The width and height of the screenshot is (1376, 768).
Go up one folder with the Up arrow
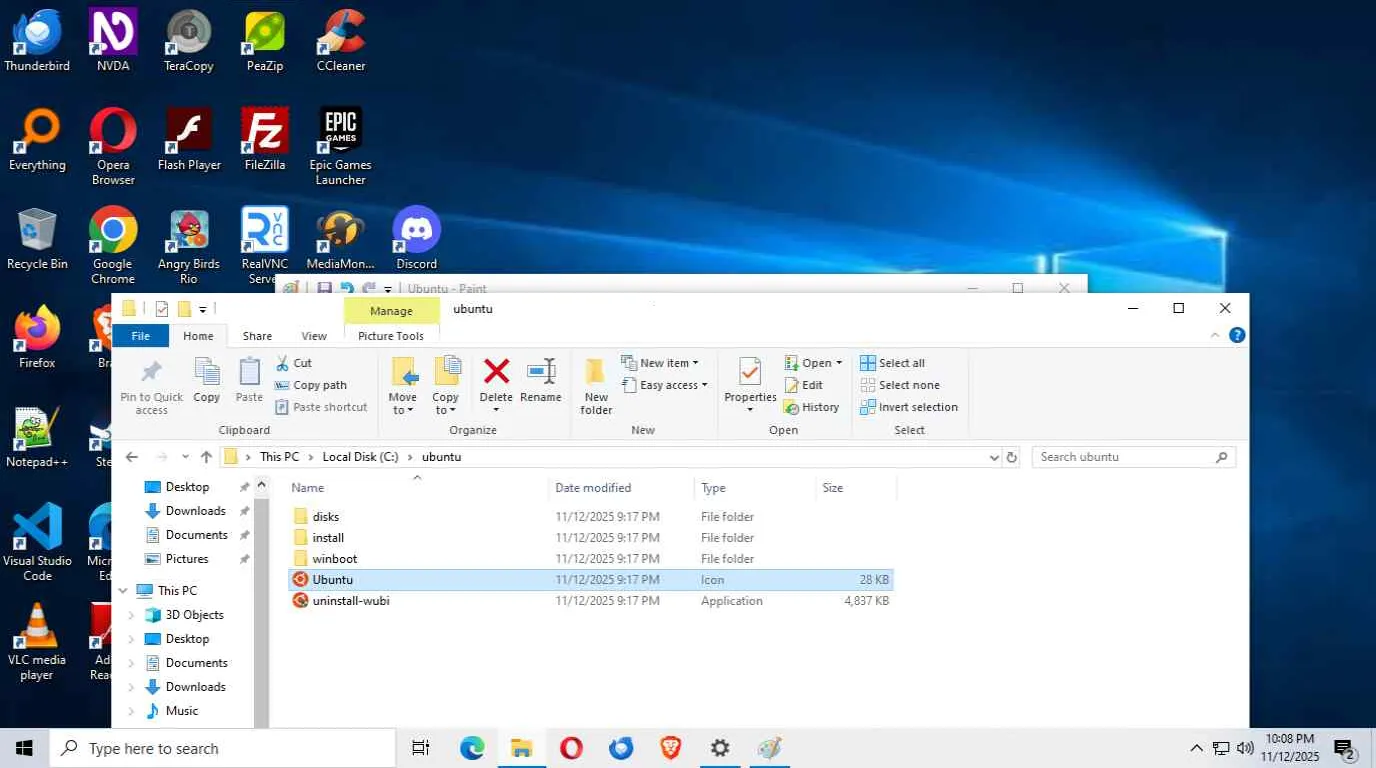pyautogui.click(x=206, y=457)
